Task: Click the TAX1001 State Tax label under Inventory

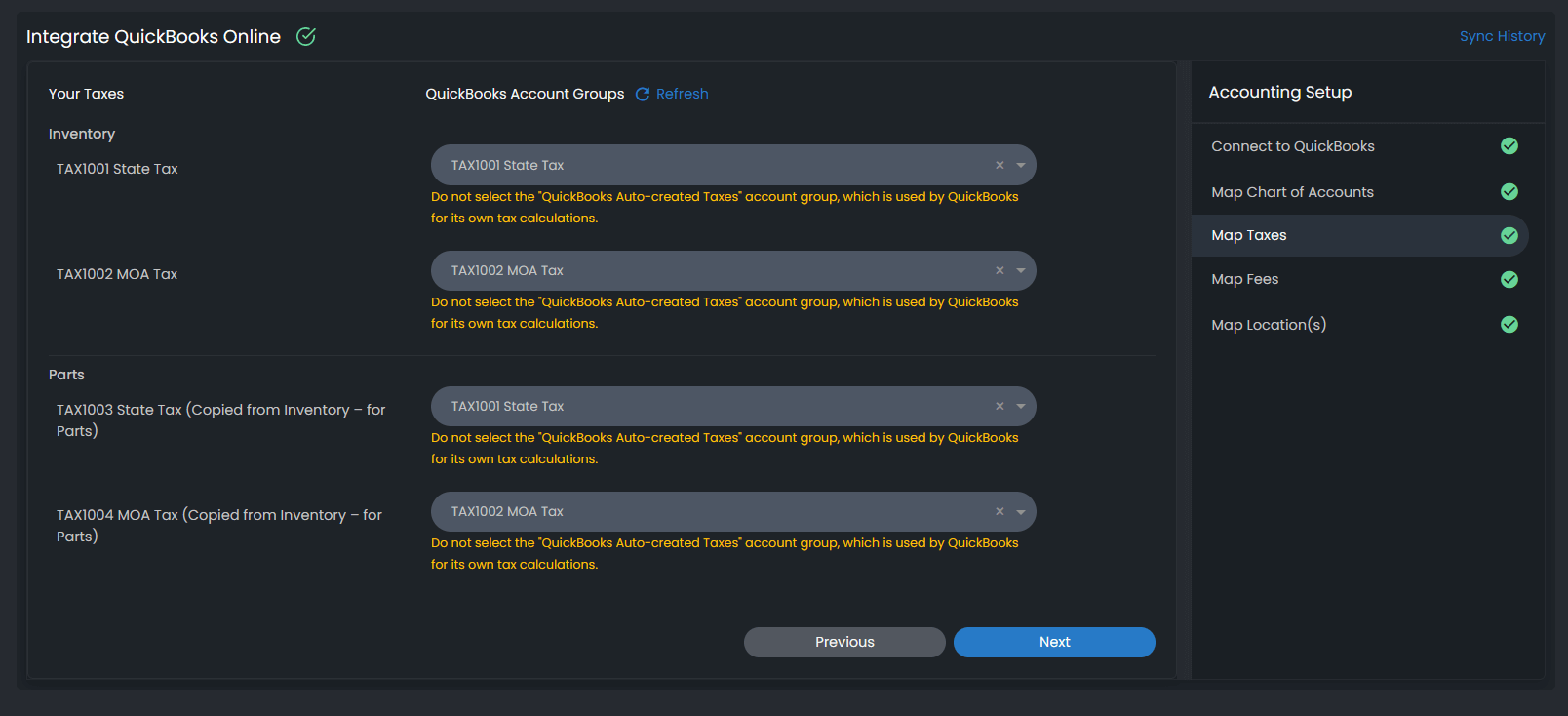Action: click(117, 169)
